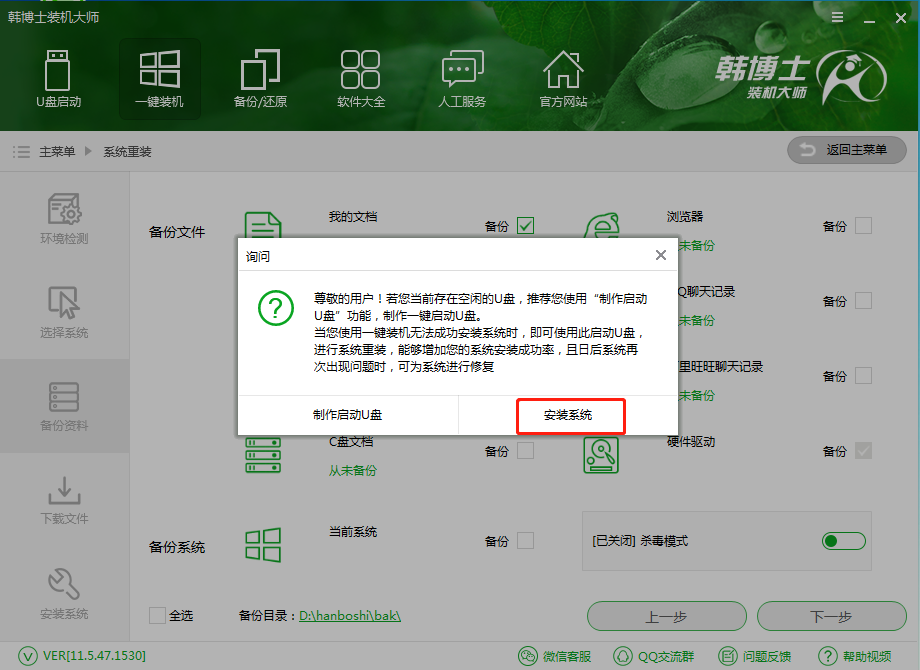Click the list icon beside 主菜单 breadcrumb

click(21, 150)
